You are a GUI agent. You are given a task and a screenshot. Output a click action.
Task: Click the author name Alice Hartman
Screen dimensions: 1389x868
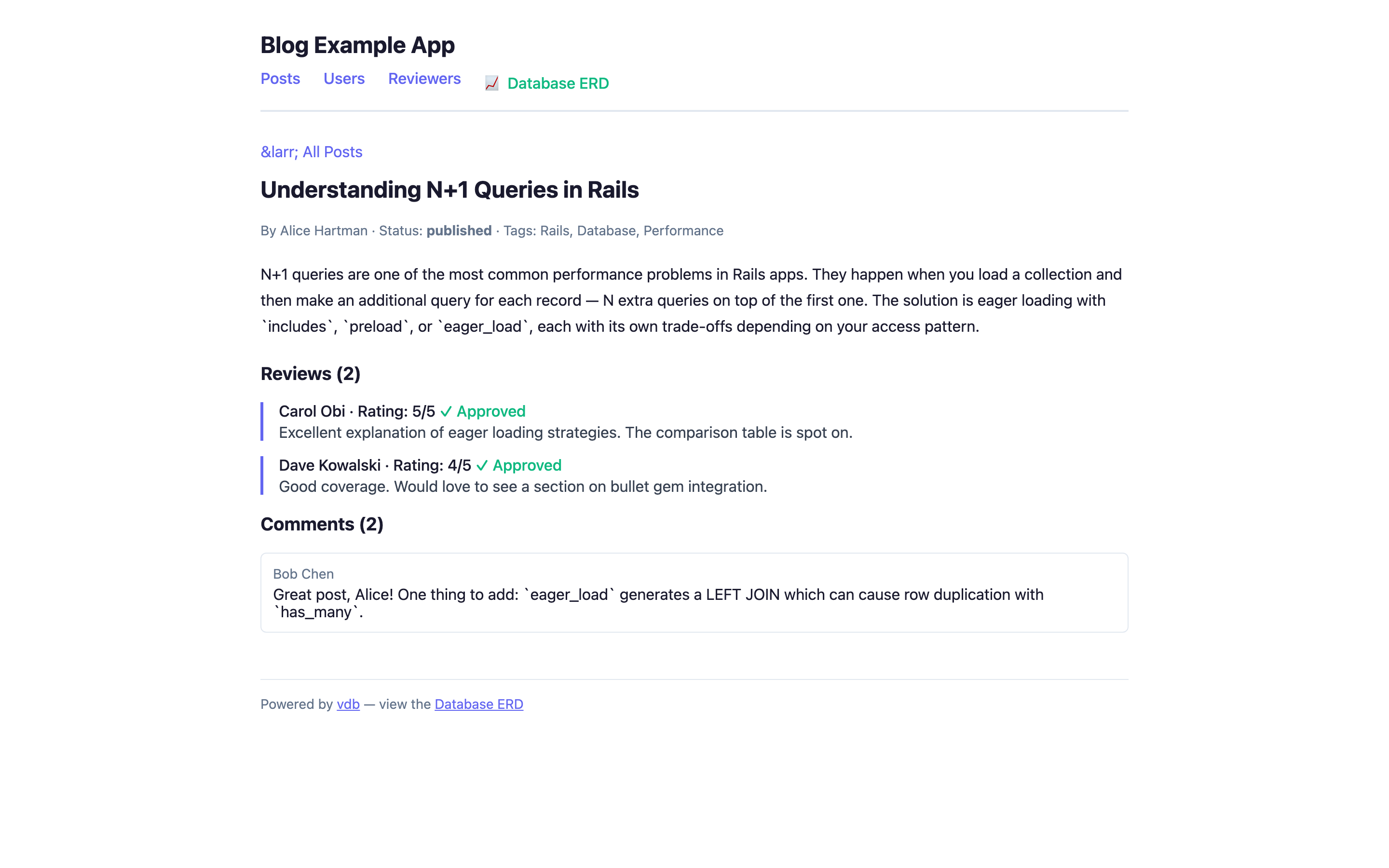tap(324, 231)
